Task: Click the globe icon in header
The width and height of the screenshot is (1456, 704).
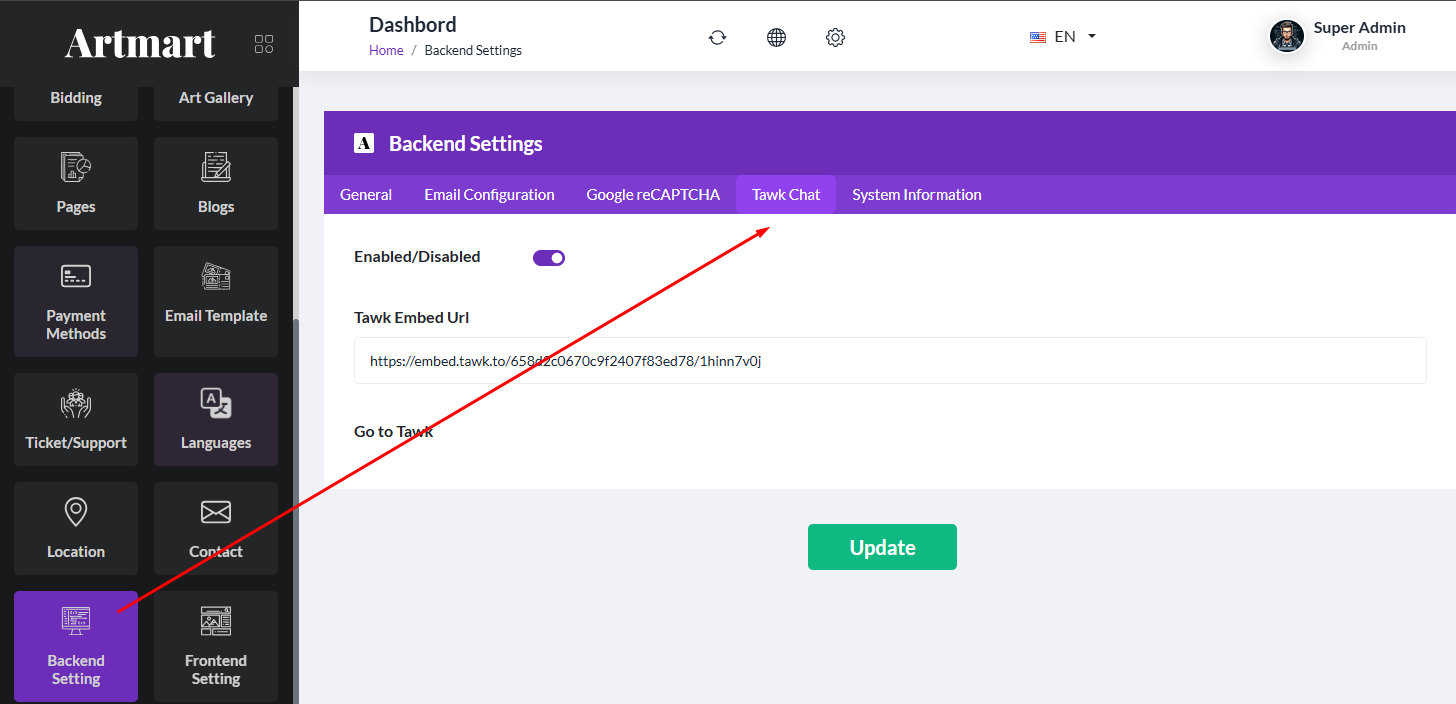Action: pos(776,37)
